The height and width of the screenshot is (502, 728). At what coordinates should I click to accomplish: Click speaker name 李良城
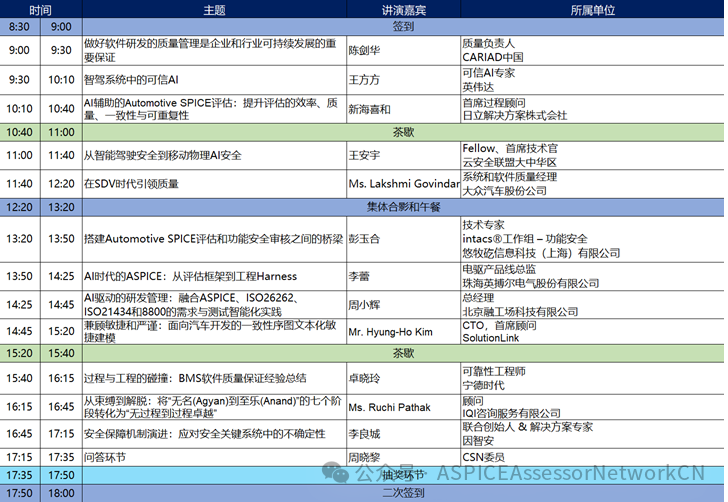tap(364, 434)
